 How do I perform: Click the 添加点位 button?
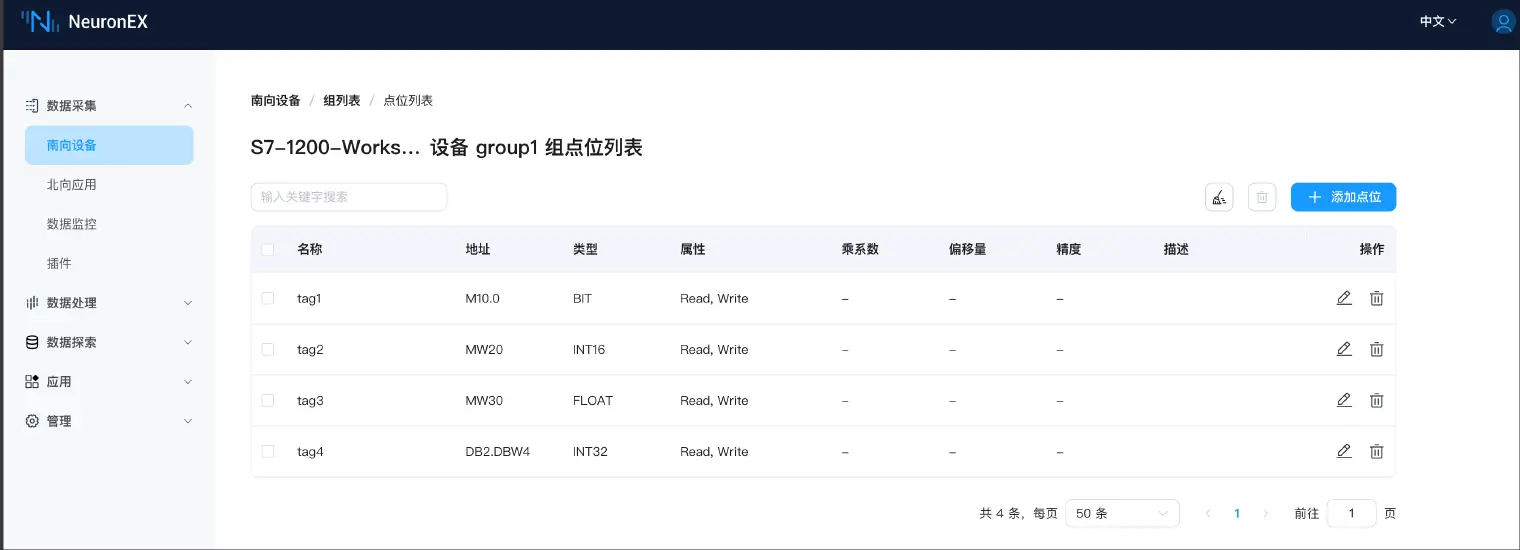(1343, 198)
